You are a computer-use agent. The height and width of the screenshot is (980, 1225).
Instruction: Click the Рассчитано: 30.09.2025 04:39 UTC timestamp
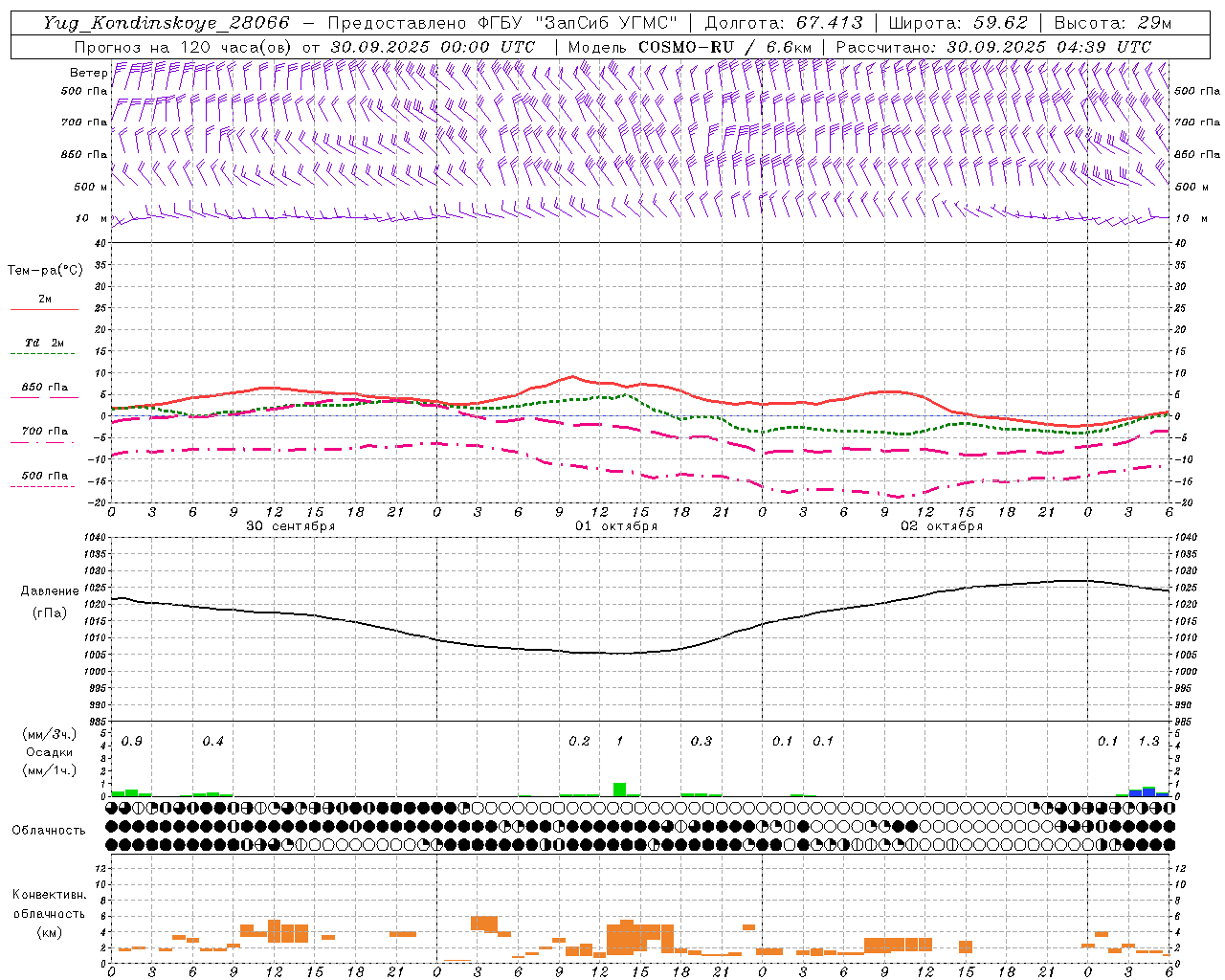pyautogui.click(x=993, y=47)
